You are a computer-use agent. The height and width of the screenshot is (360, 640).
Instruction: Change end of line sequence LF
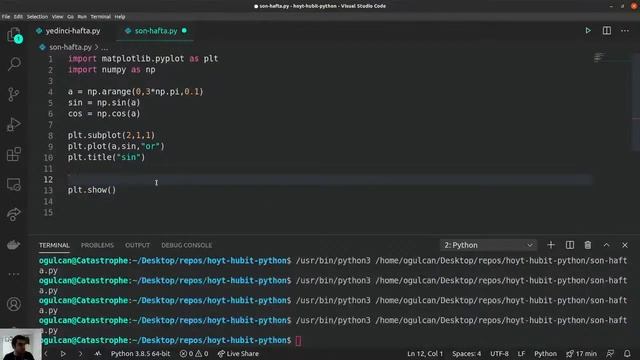coord(521,353)
